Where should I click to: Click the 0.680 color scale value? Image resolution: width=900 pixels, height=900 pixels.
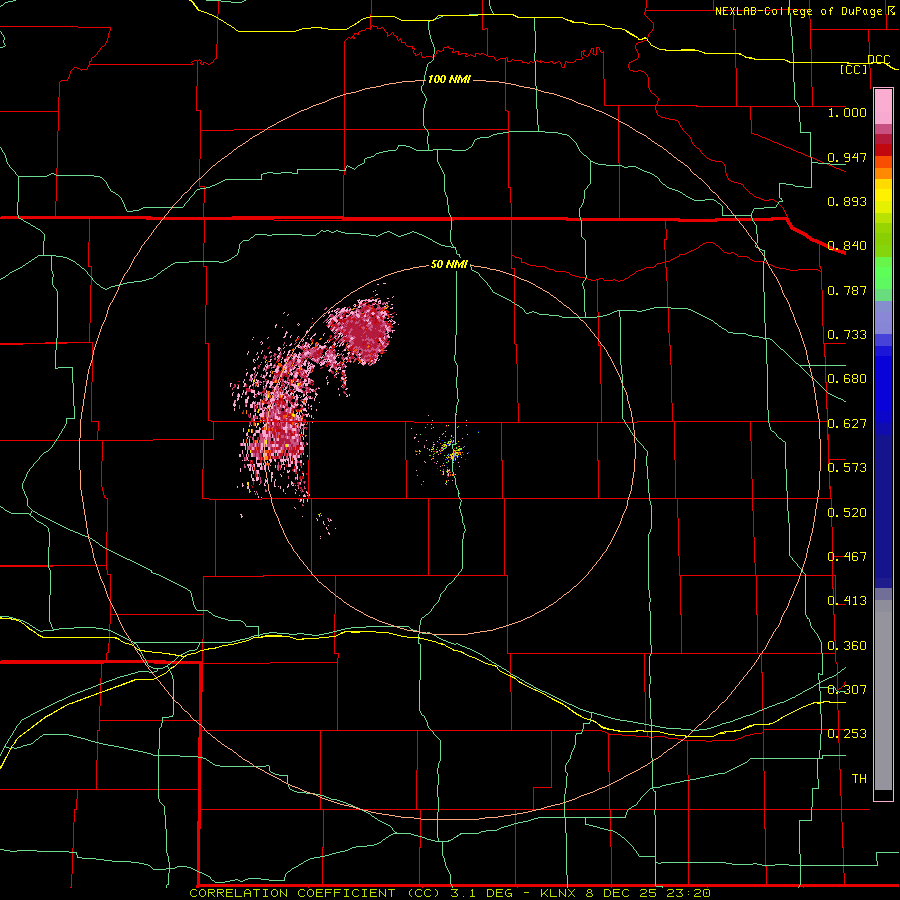click(847, 379)
